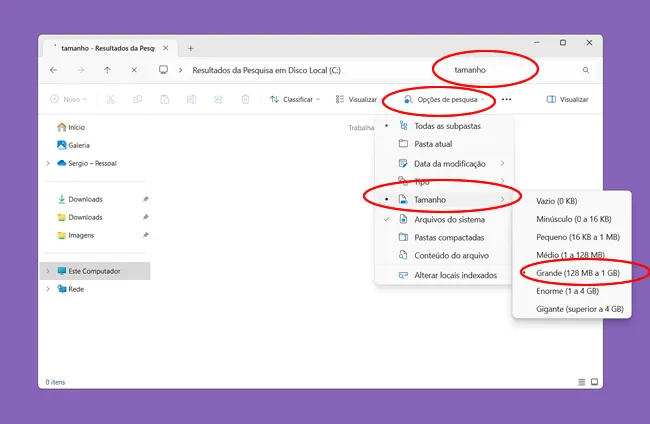
Task: Click the Visualizar preview pane button
Action: click(567, 99)
